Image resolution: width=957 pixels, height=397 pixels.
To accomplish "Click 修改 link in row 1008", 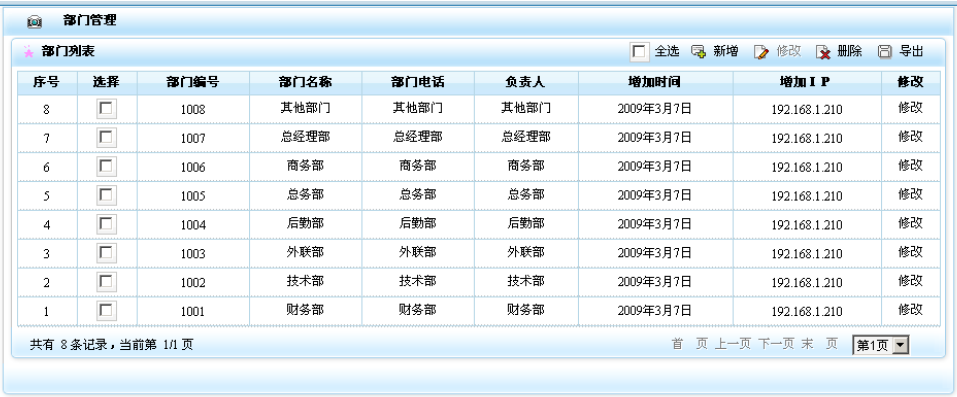I will [910, 107].
